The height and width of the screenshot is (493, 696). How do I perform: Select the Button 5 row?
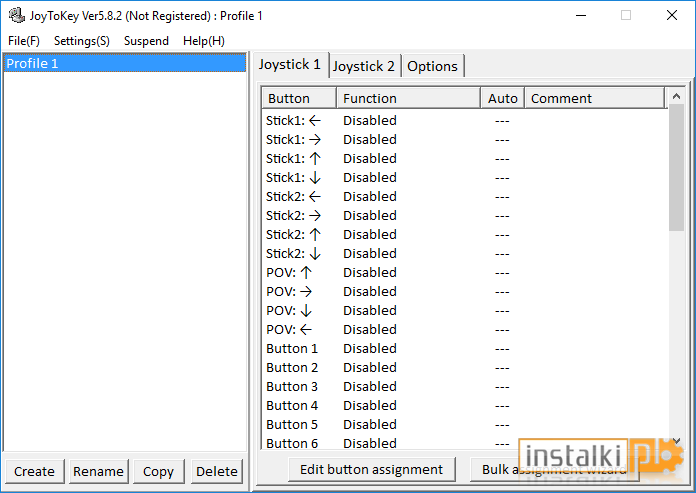[x=464, y=425]
